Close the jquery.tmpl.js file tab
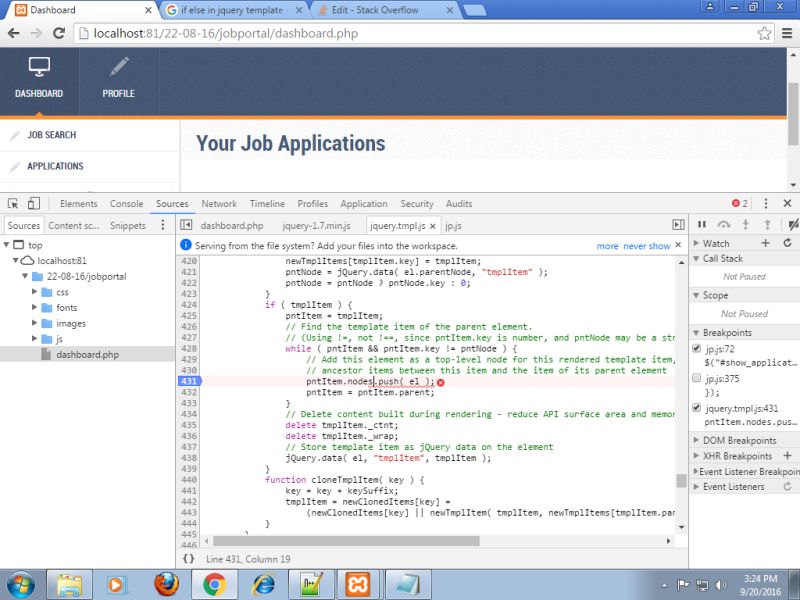 (433, 226)
